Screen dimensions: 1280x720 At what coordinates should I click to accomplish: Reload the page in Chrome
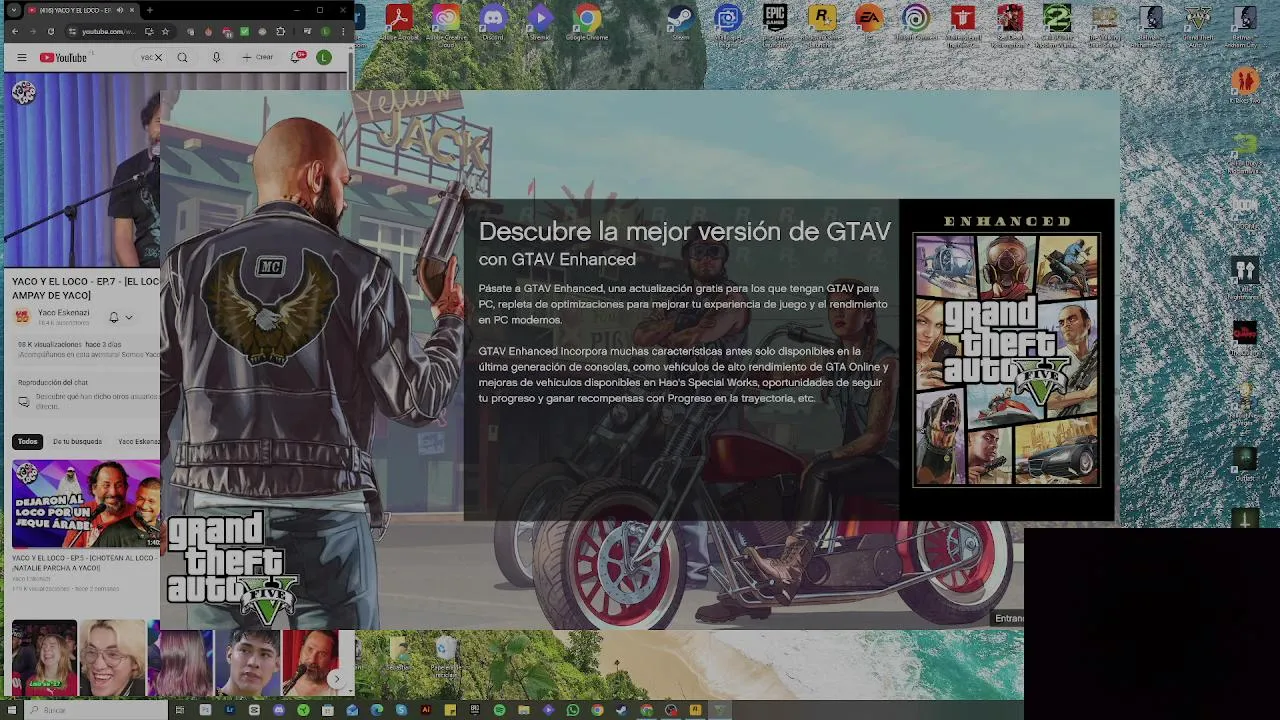[51, 31]
